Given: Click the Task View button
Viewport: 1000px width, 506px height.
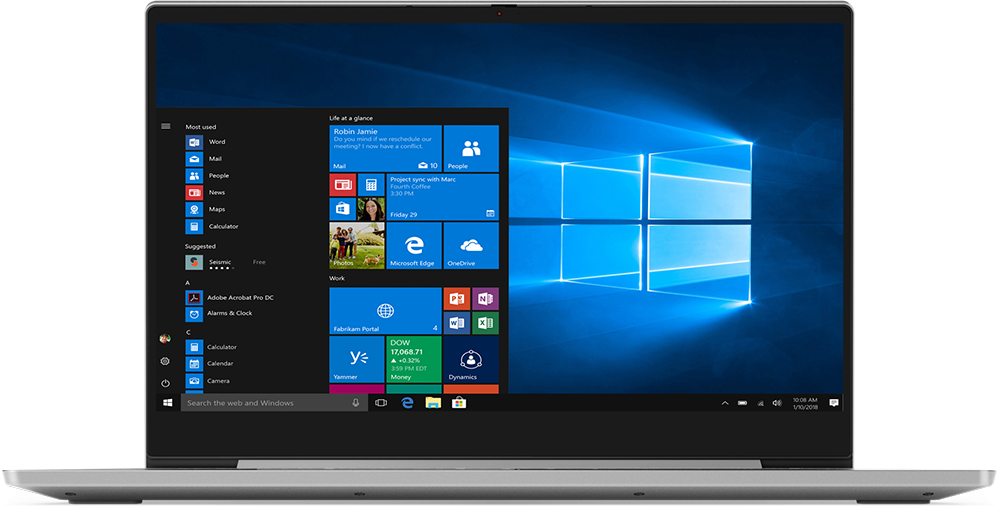Looking at the screenshot, I should coord(381,403).
